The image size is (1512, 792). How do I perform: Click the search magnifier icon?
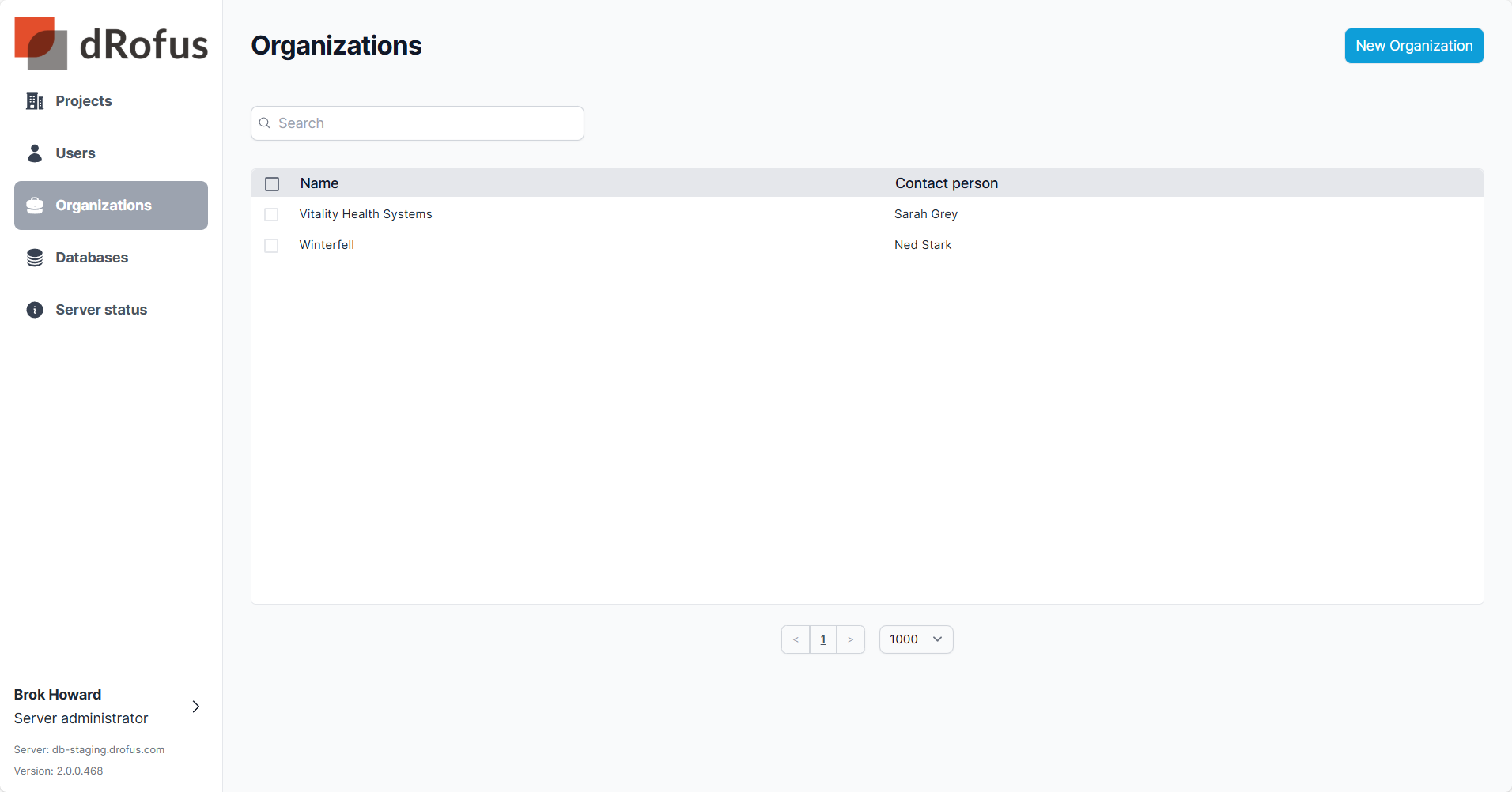point(265,123)
